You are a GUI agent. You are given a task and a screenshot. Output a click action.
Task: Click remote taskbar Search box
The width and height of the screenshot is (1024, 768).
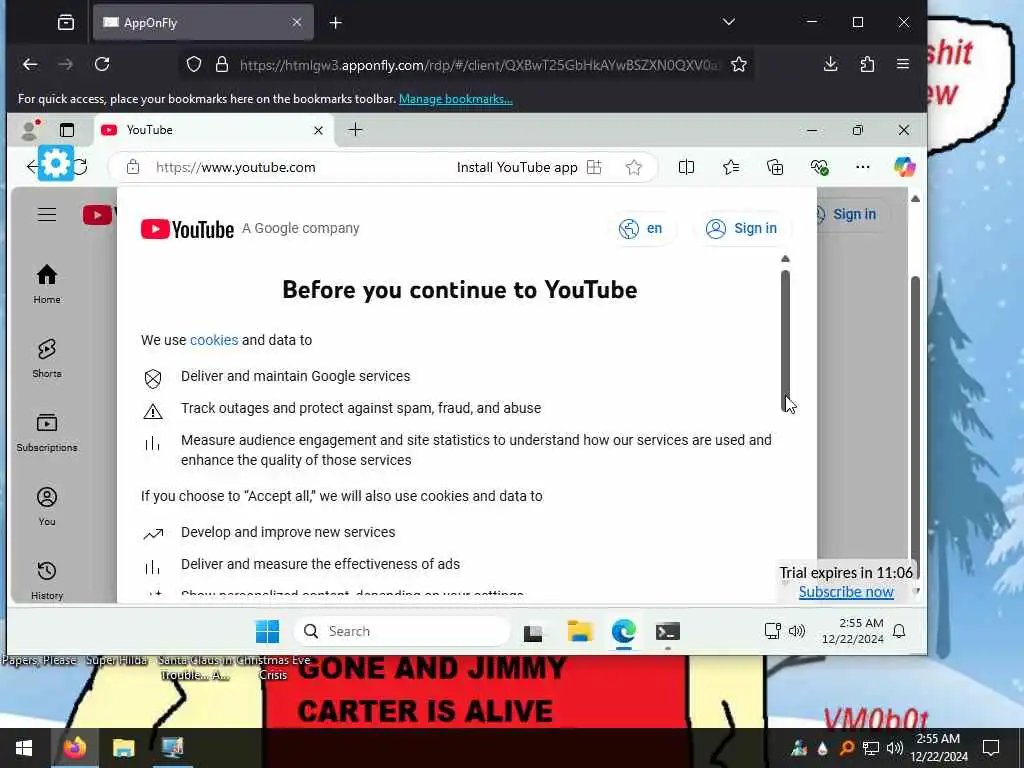coord(402,632)
